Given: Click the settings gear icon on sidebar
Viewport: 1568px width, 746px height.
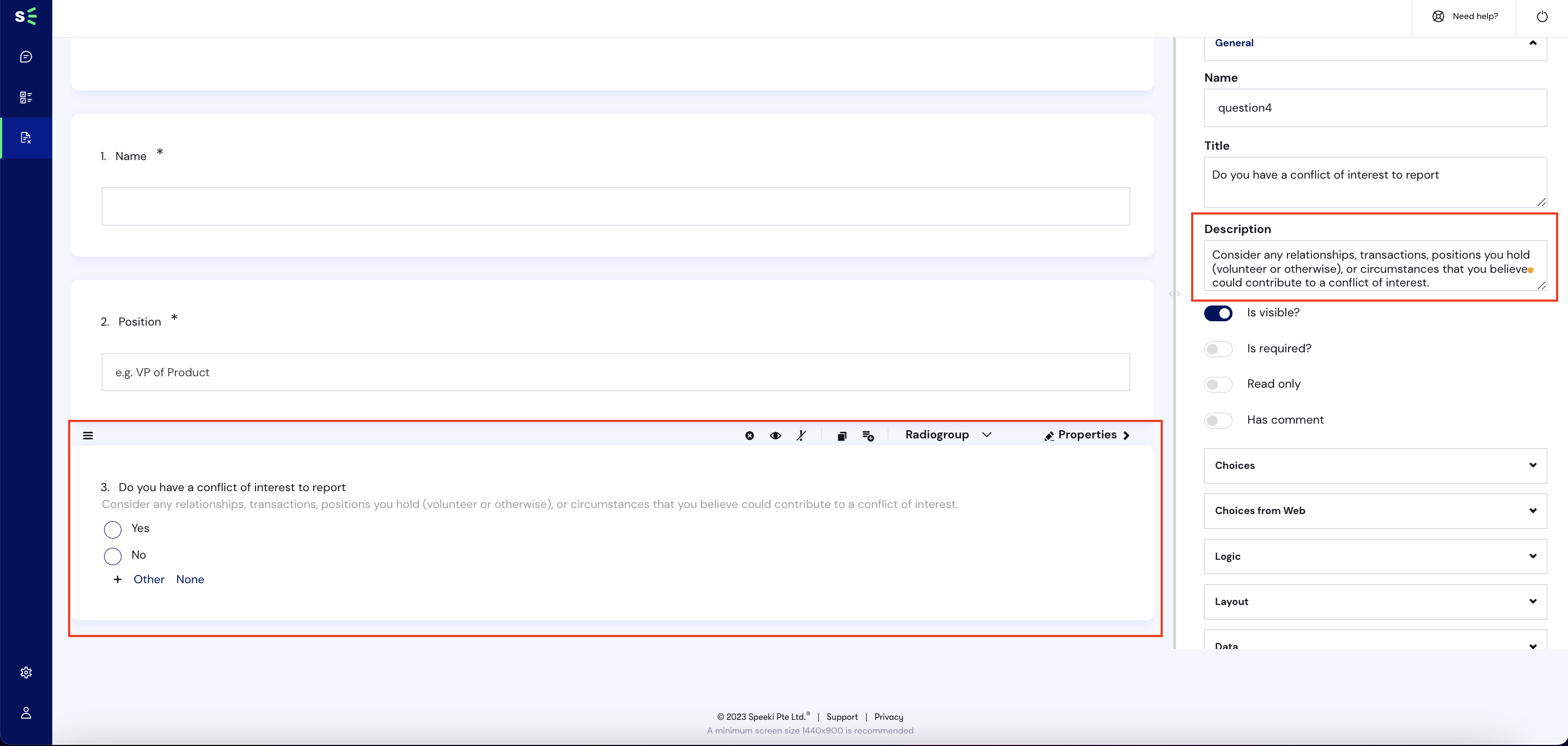Looking at the screenshot, I should click(x=26, y=672).
